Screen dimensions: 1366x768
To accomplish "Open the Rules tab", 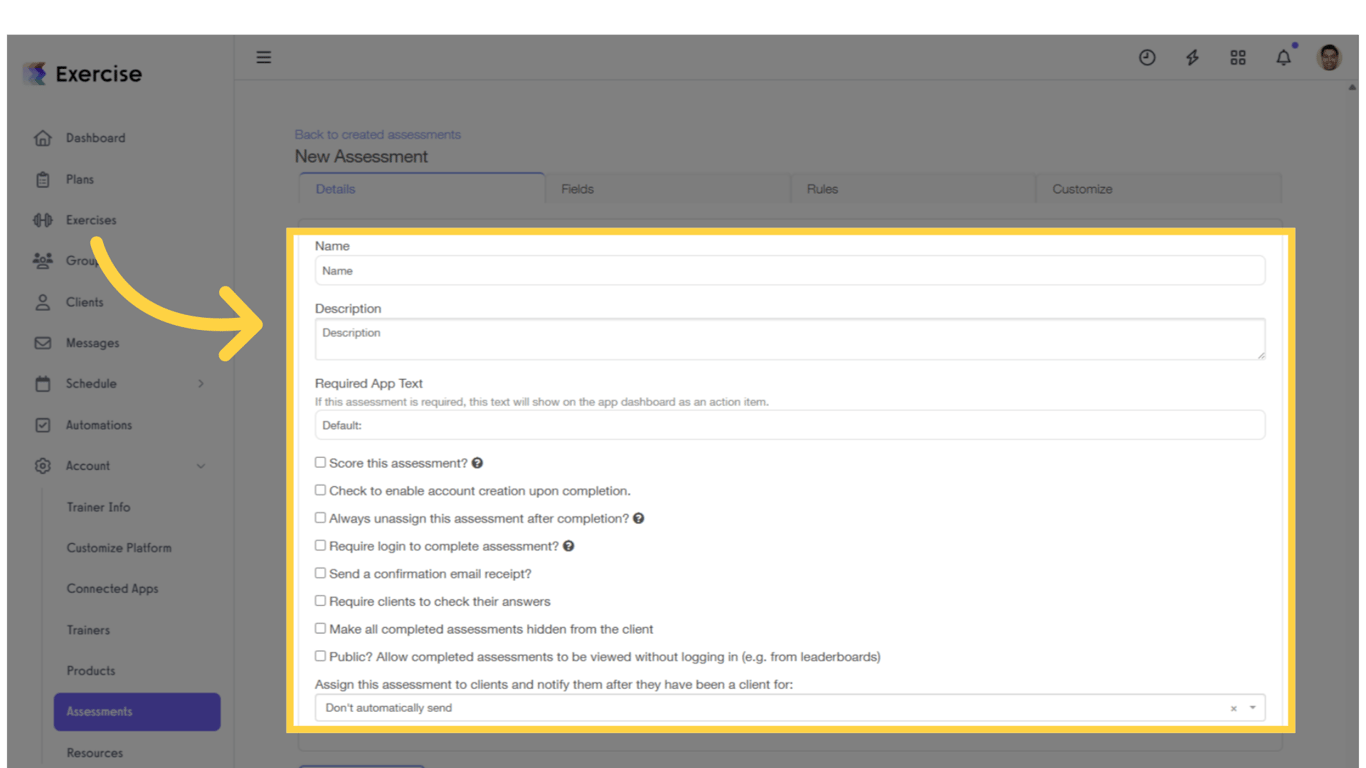I will tap(822, 188).
